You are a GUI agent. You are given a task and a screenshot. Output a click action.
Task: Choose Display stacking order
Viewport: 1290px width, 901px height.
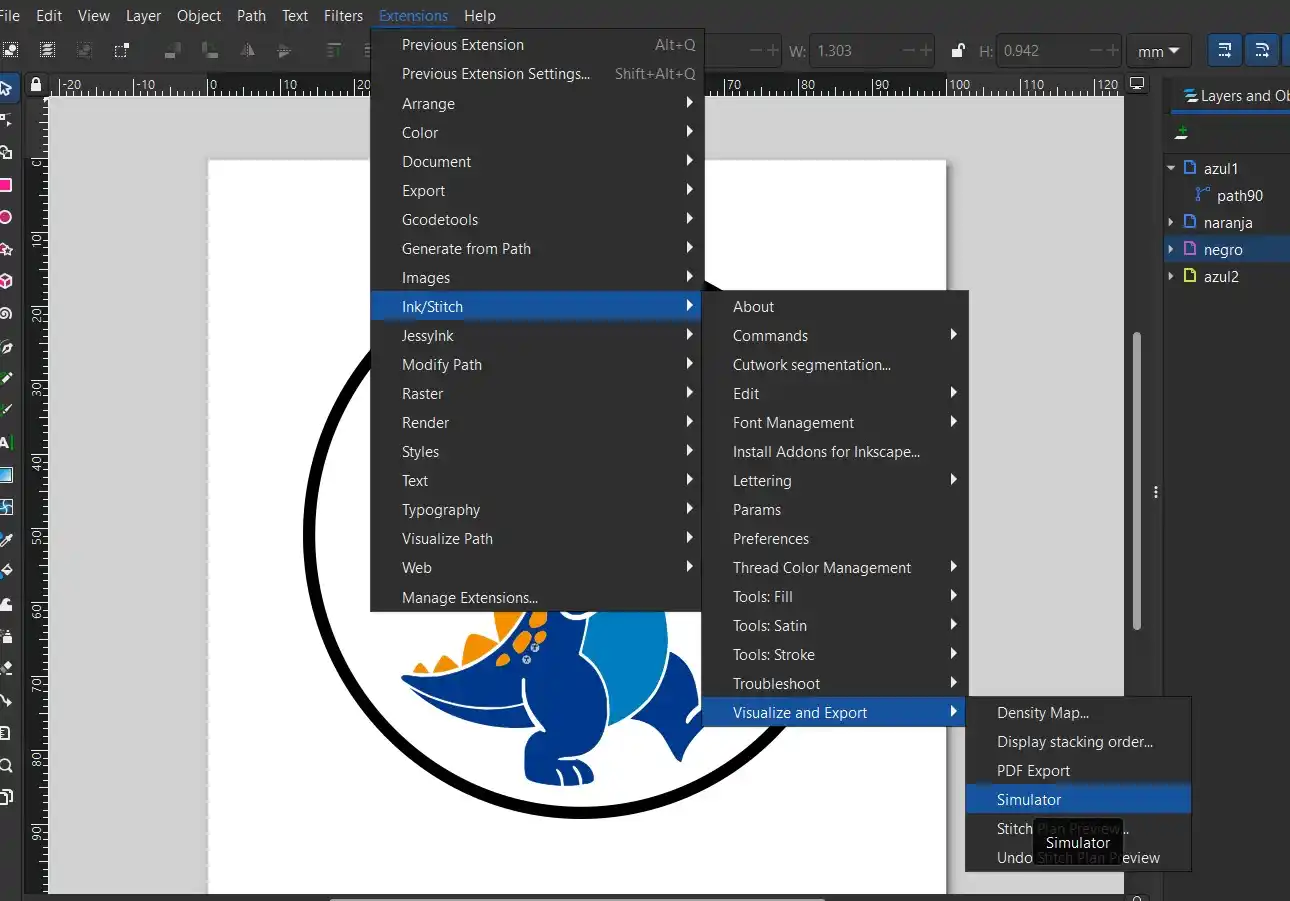click(1078, 742)
